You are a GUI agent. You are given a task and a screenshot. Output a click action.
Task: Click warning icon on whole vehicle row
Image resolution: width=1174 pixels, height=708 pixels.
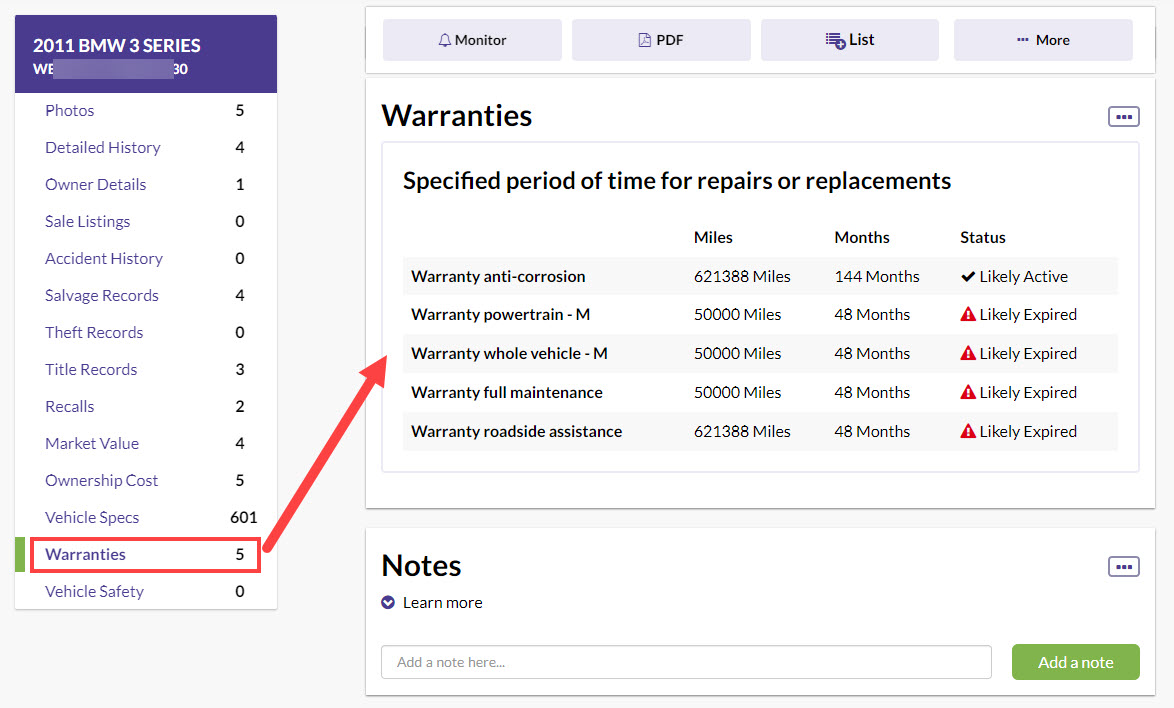(x=968, y=353)
